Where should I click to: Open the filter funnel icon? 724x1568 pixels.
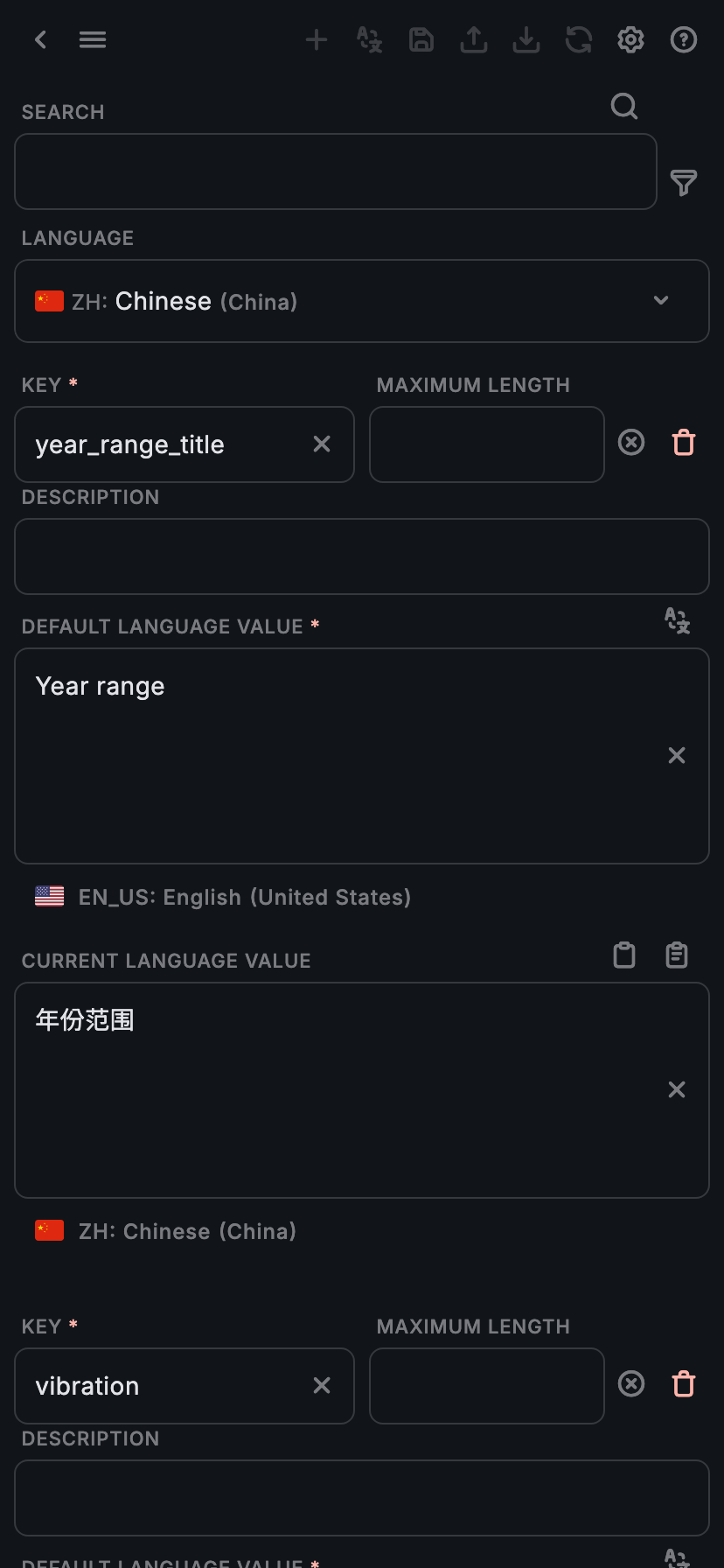(x=684, y=183)
